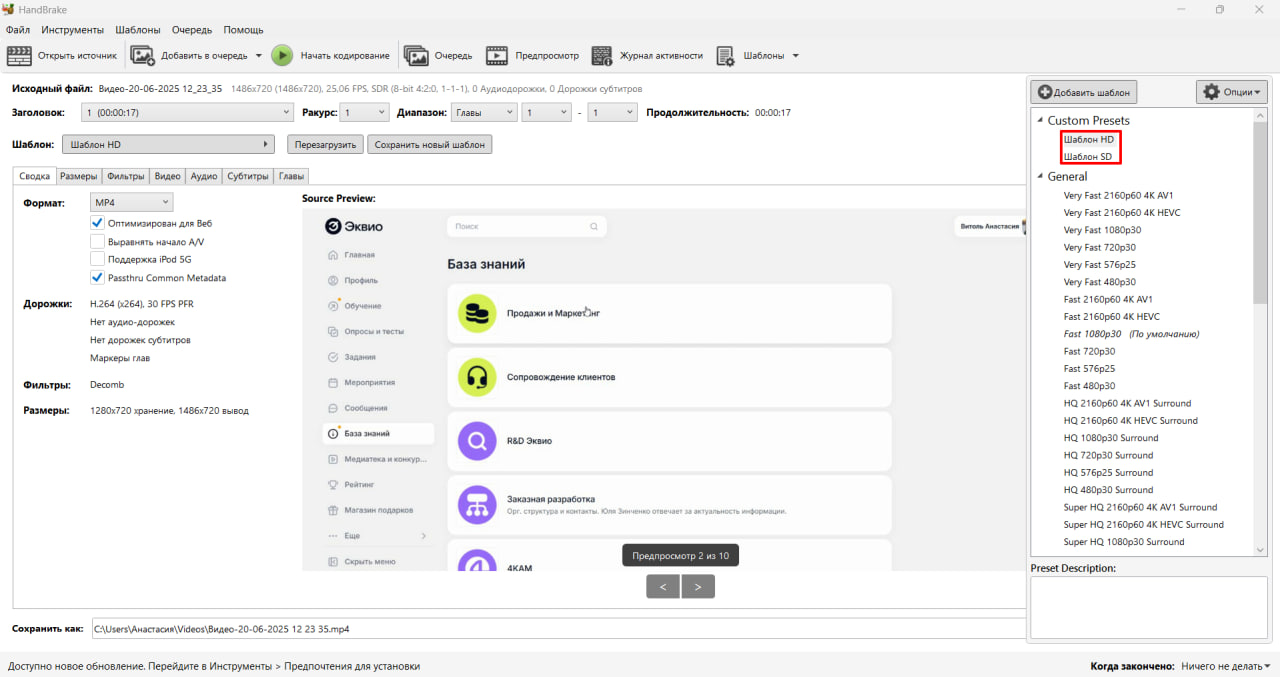
Task: Click the Сохранить новый шаблон button
Action: [x=430, y=144]
